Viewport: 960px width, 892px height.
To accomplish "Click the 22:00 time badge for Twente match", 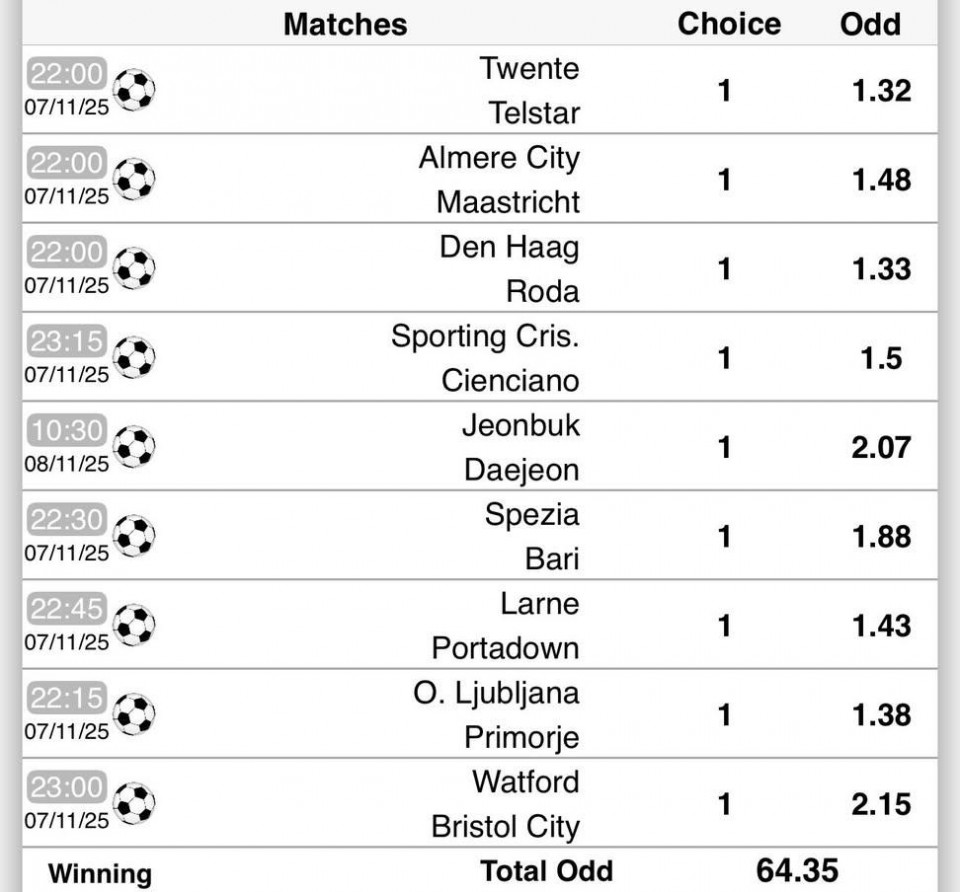I will 67,73.
